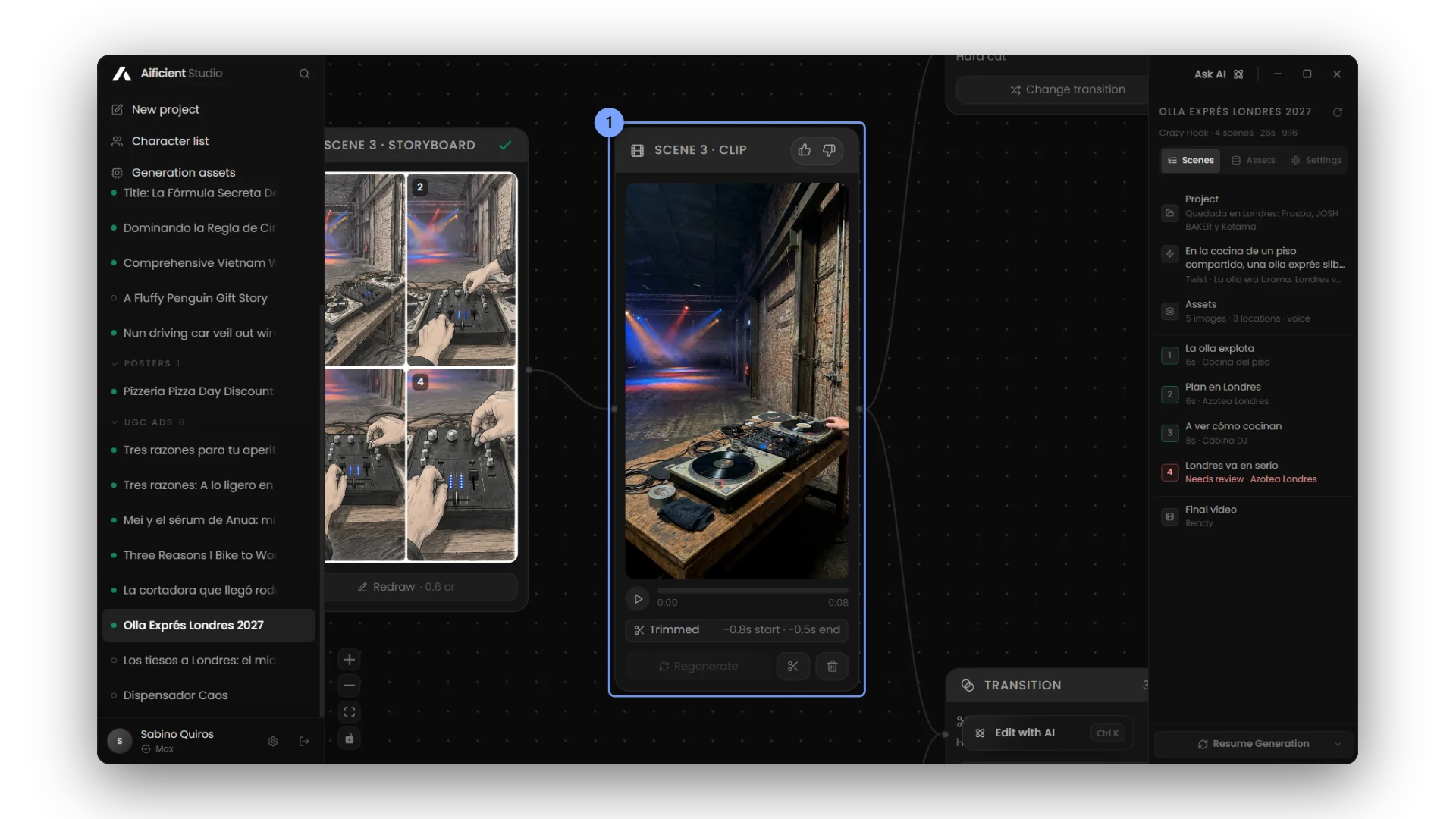The width and height of the screenshot is (1456, 819).
Task: Log out using the exit icon
Action: (x=304, y=741)
